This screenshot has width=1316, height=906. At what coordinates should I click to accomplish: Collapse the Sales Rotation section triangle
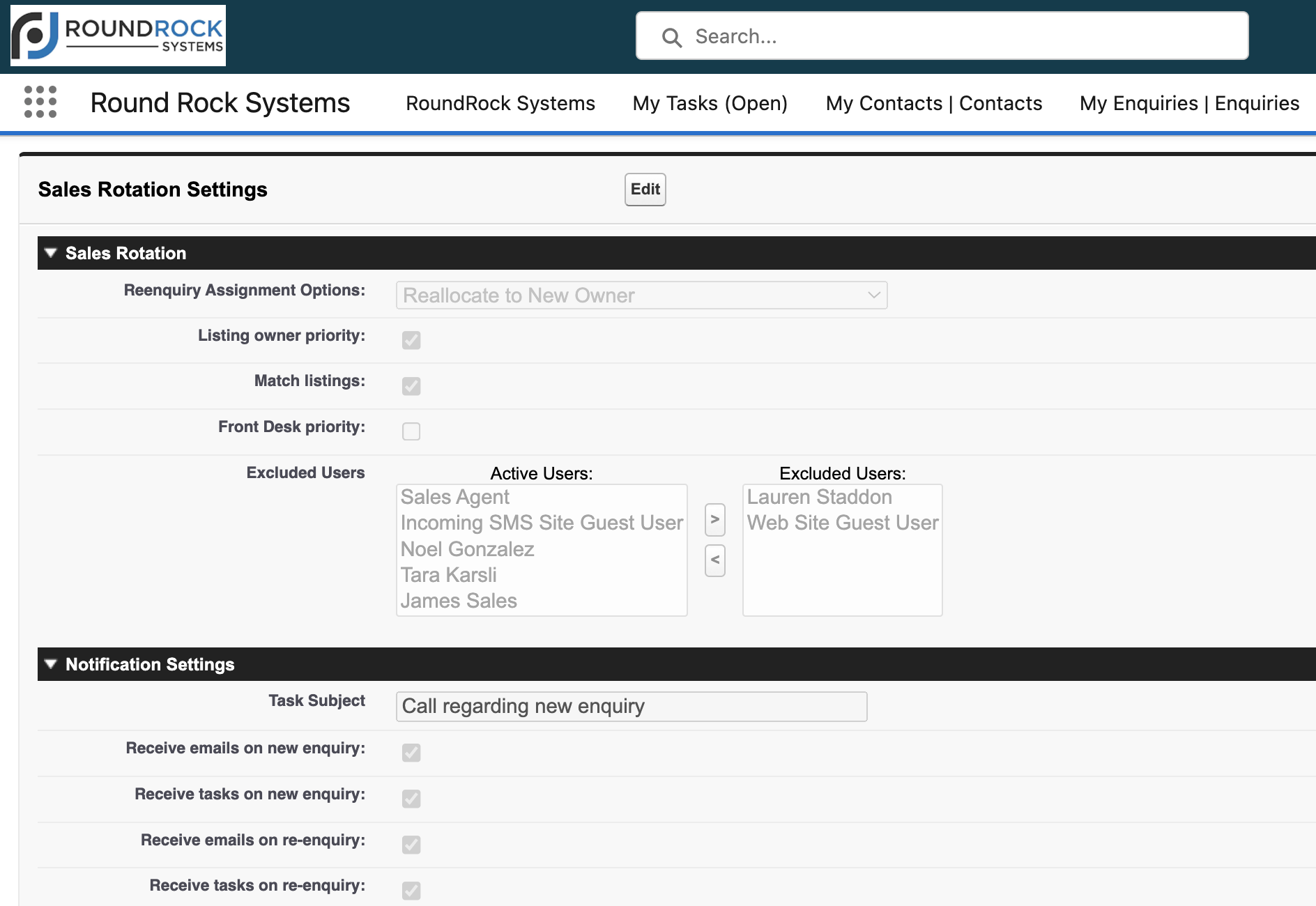coord(49,253)
